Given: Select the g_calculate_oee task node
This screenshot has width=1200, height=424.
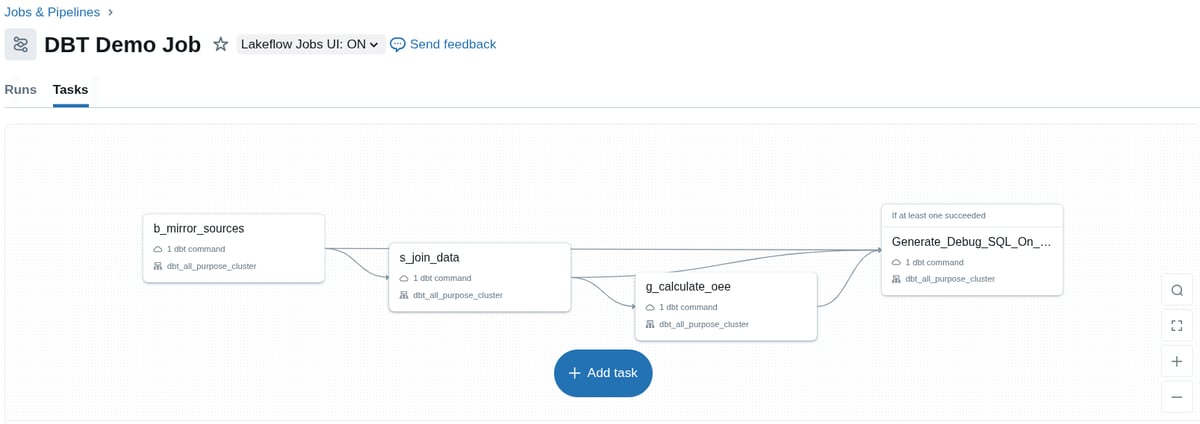Looking at the screenshot, I should click(x=726, y=305).
